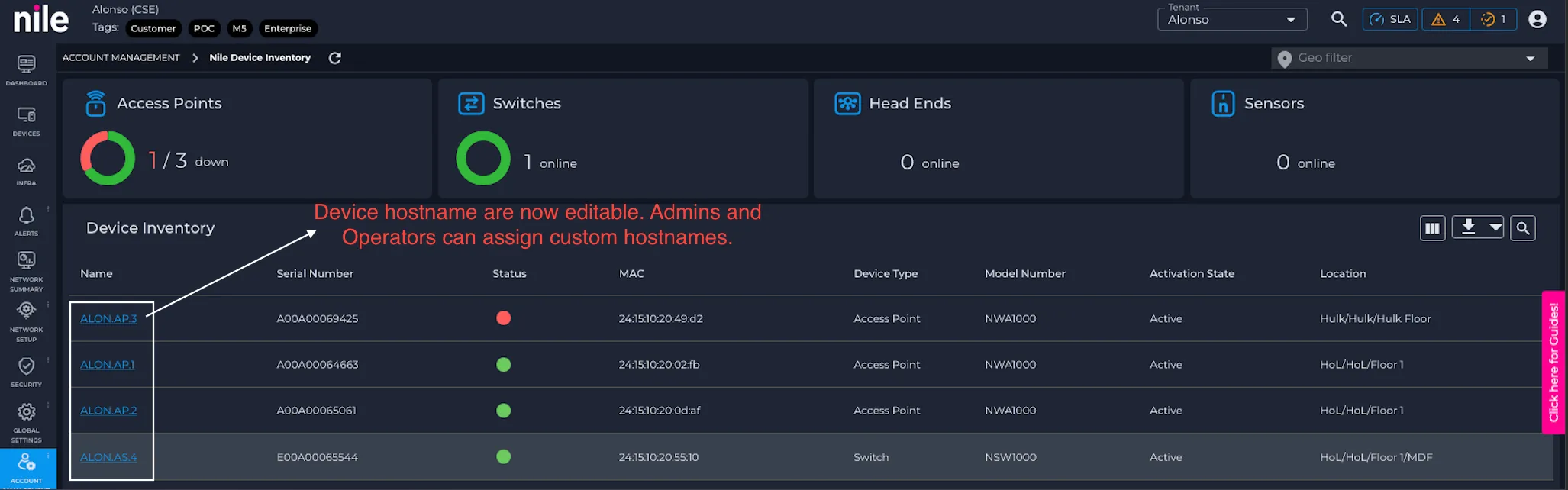
Task: Sort by the Device Type column header
Action: point(886,274)
